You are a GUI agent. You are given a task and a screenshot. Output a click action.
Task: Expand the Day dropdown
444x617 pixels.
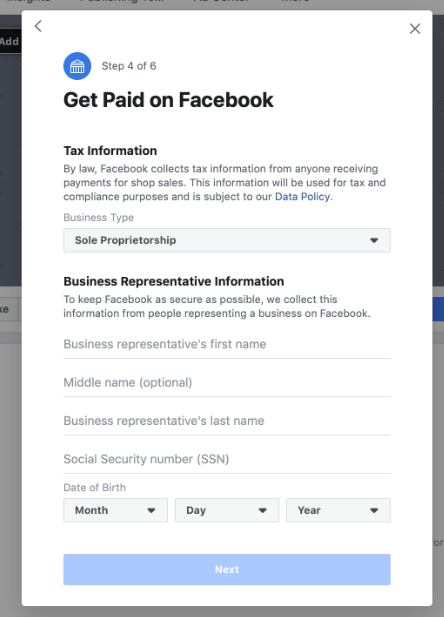(227, 510)
